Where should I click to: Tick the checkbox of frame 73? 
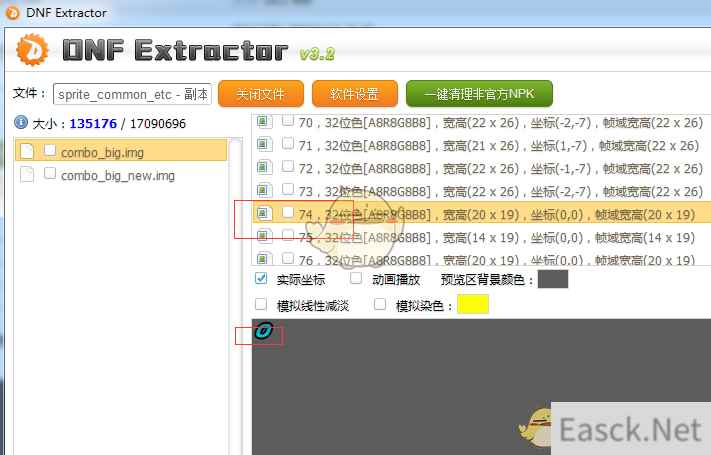287,189
